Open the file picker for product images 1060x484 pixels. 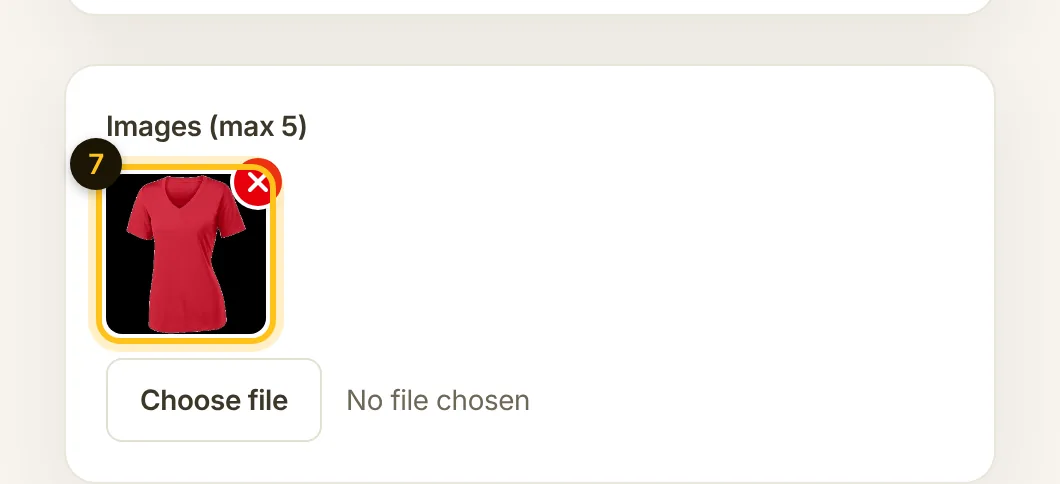[x=214, y=400]
